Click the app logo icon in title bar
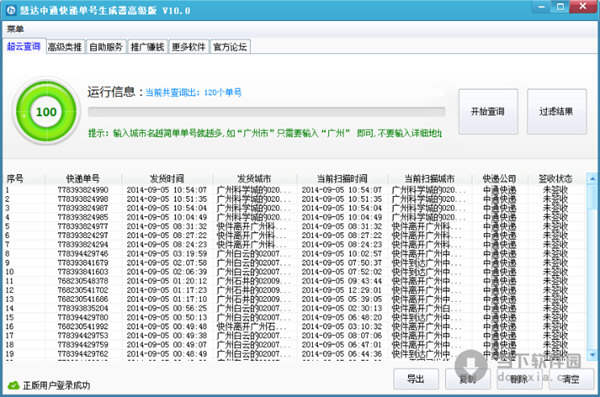 pos(11,10)
